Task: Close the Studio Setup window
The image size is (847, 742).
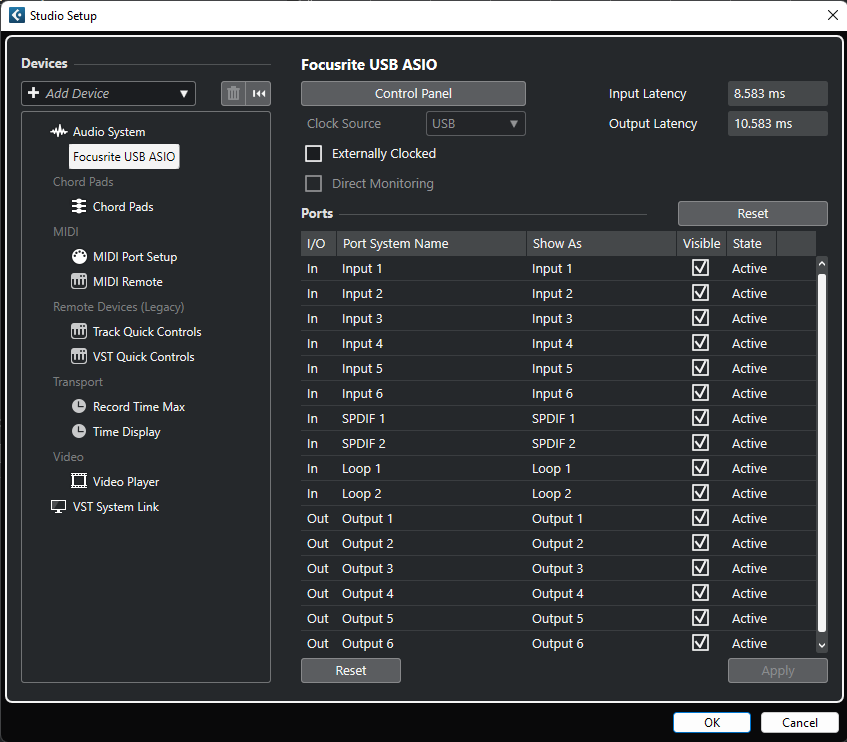Action: (x=832, y=15)
